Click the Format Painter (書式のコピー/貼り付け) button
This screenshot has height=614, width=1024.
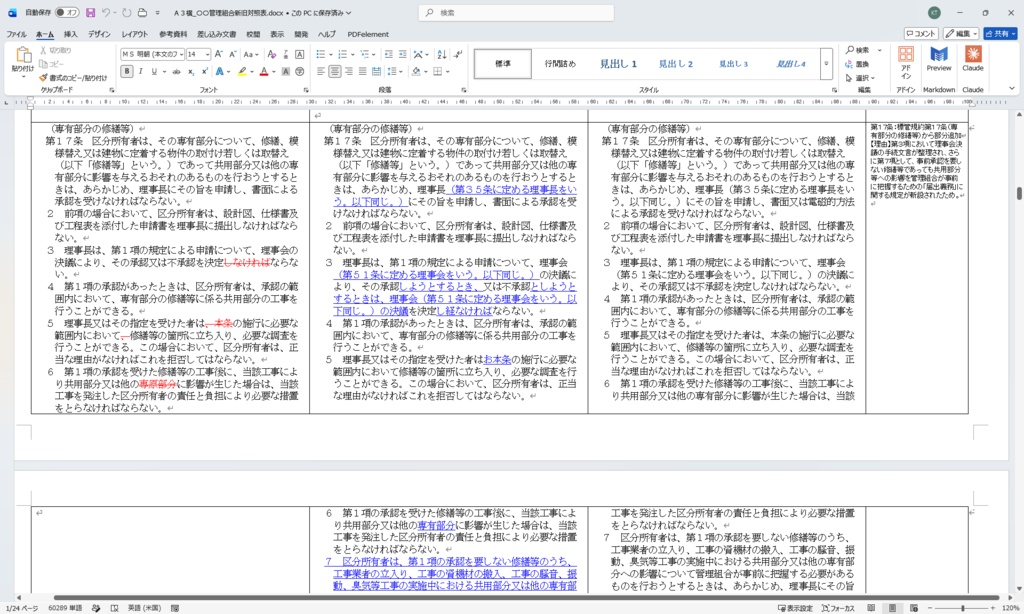(x=72, y=78)
